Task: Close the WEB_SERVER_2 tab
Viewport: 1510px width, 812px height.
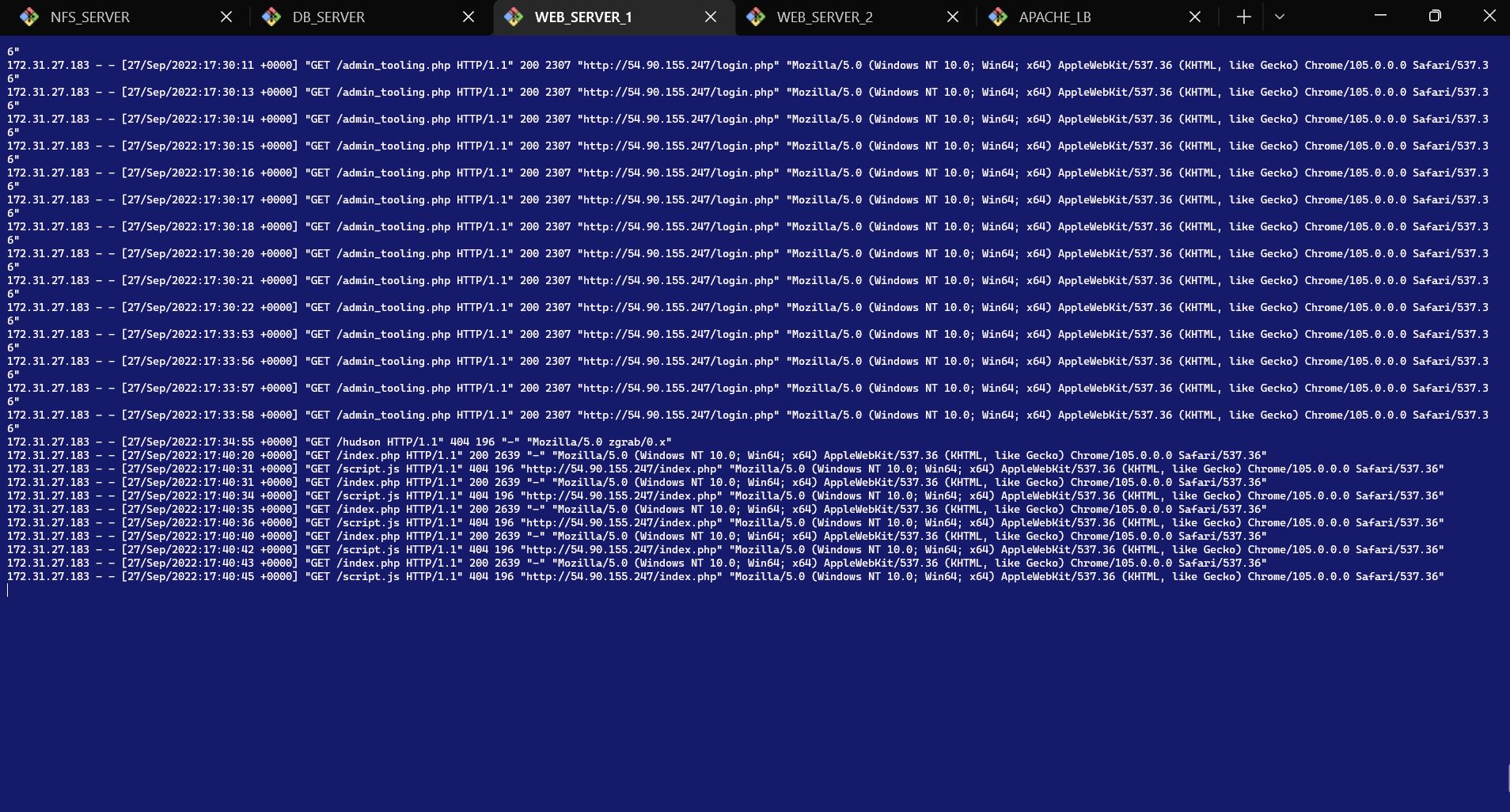Action: click(x=953, y=17)
